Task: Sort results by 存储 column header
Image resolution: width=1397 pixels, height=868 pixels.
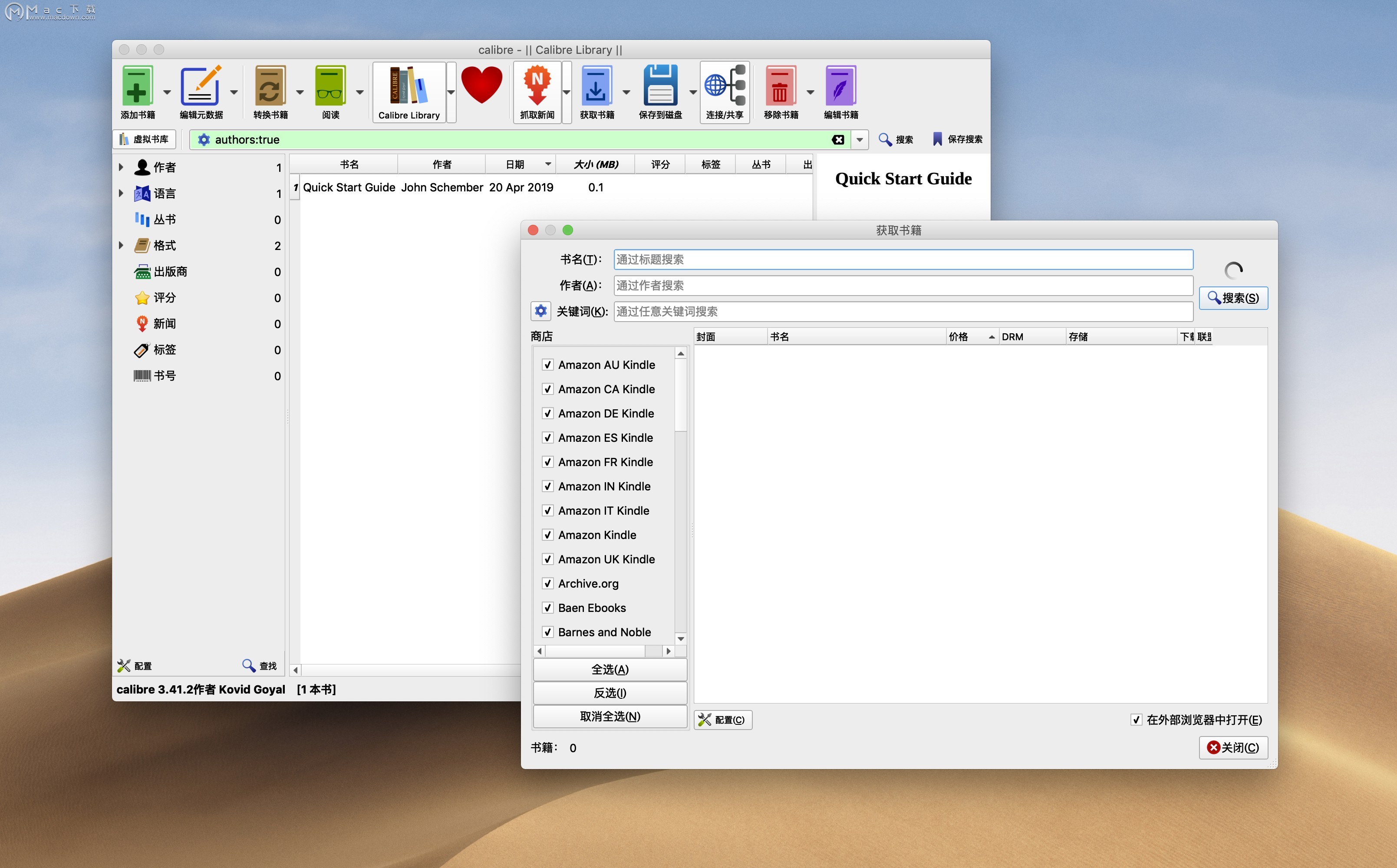Action: click(1121, 336)
